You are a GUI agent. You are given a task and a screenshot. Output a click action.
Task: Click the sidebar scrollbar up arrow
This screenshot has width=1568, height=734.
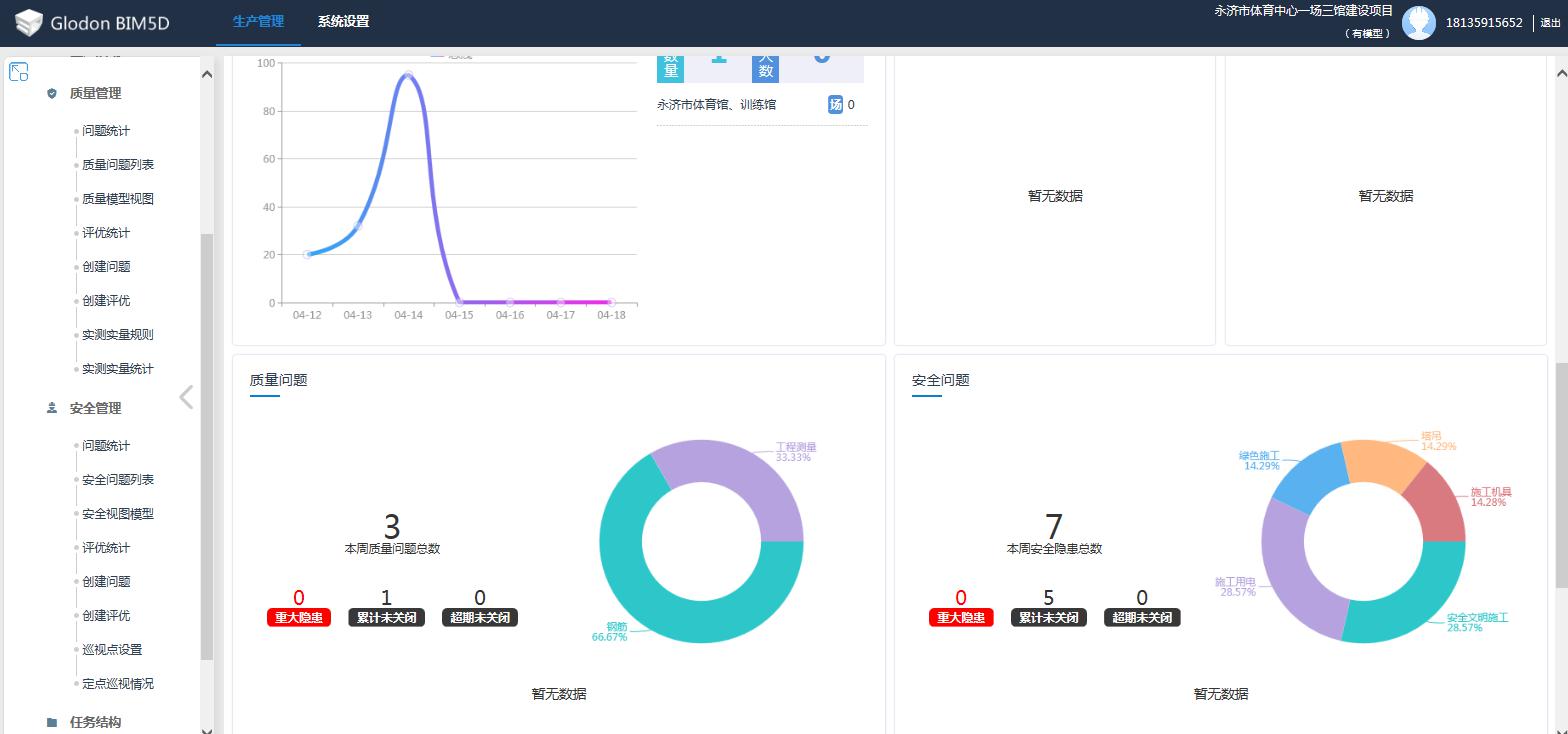point(207,74)
